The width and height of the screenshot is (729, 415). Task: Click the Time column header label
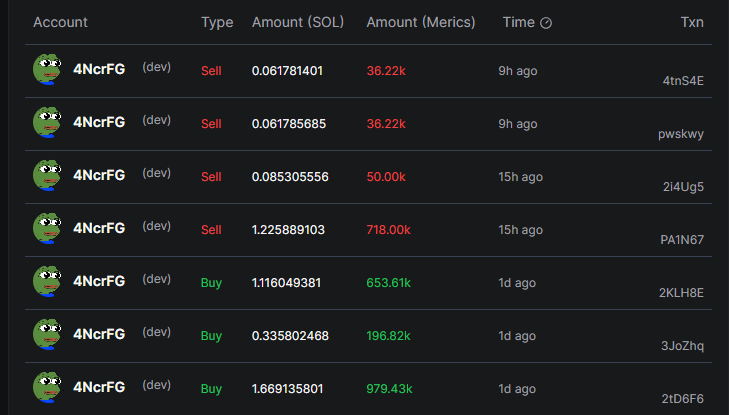(x=519, y=22)
